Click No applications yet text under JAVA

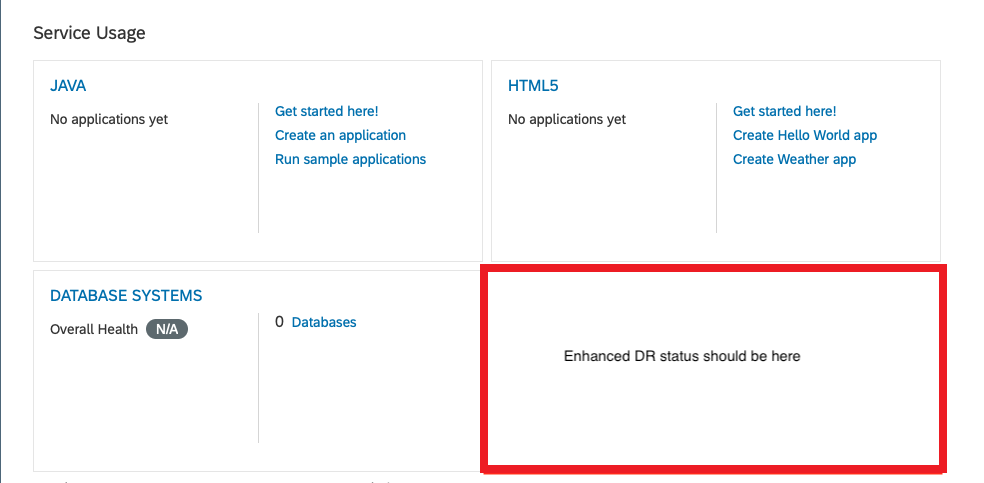[x=109, y=119]
